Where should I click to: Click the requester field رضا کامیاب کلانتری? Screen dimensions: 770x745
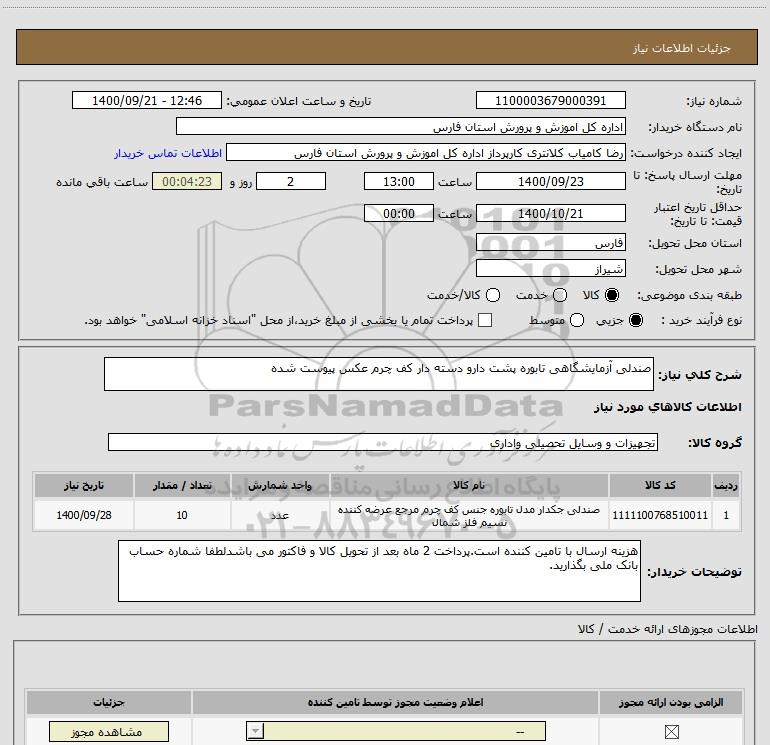426,153
